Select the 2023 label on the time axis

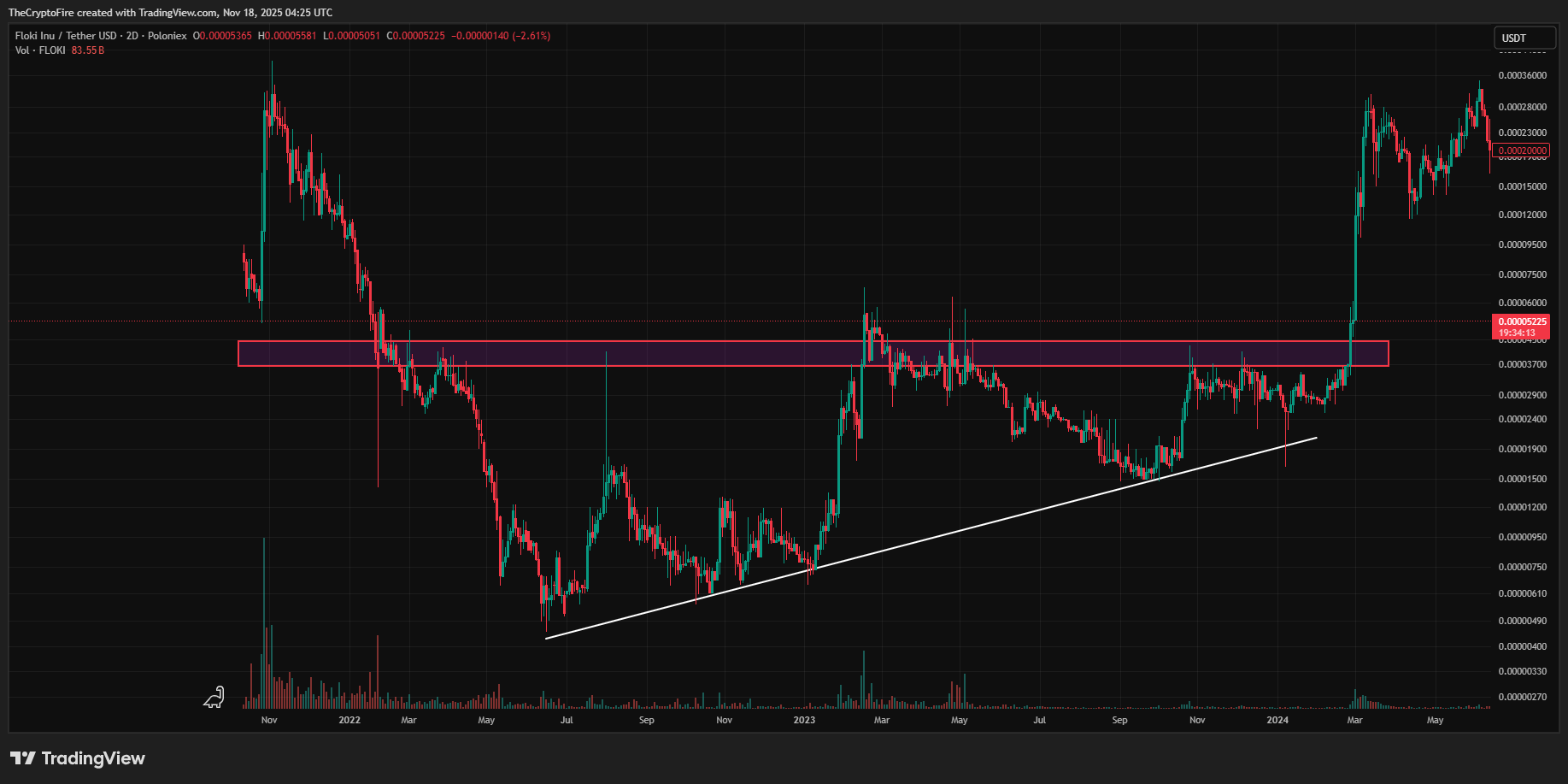tap(803, 721)
